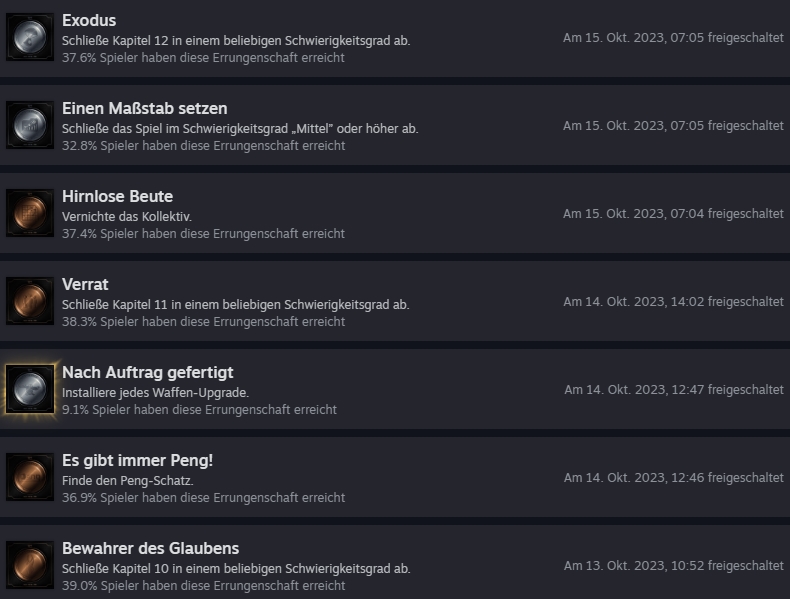The width and height of the screenshot is (790, 599).
Task: Click the Exodus achievement silver medal icon
Action: (x=30, y=37)
